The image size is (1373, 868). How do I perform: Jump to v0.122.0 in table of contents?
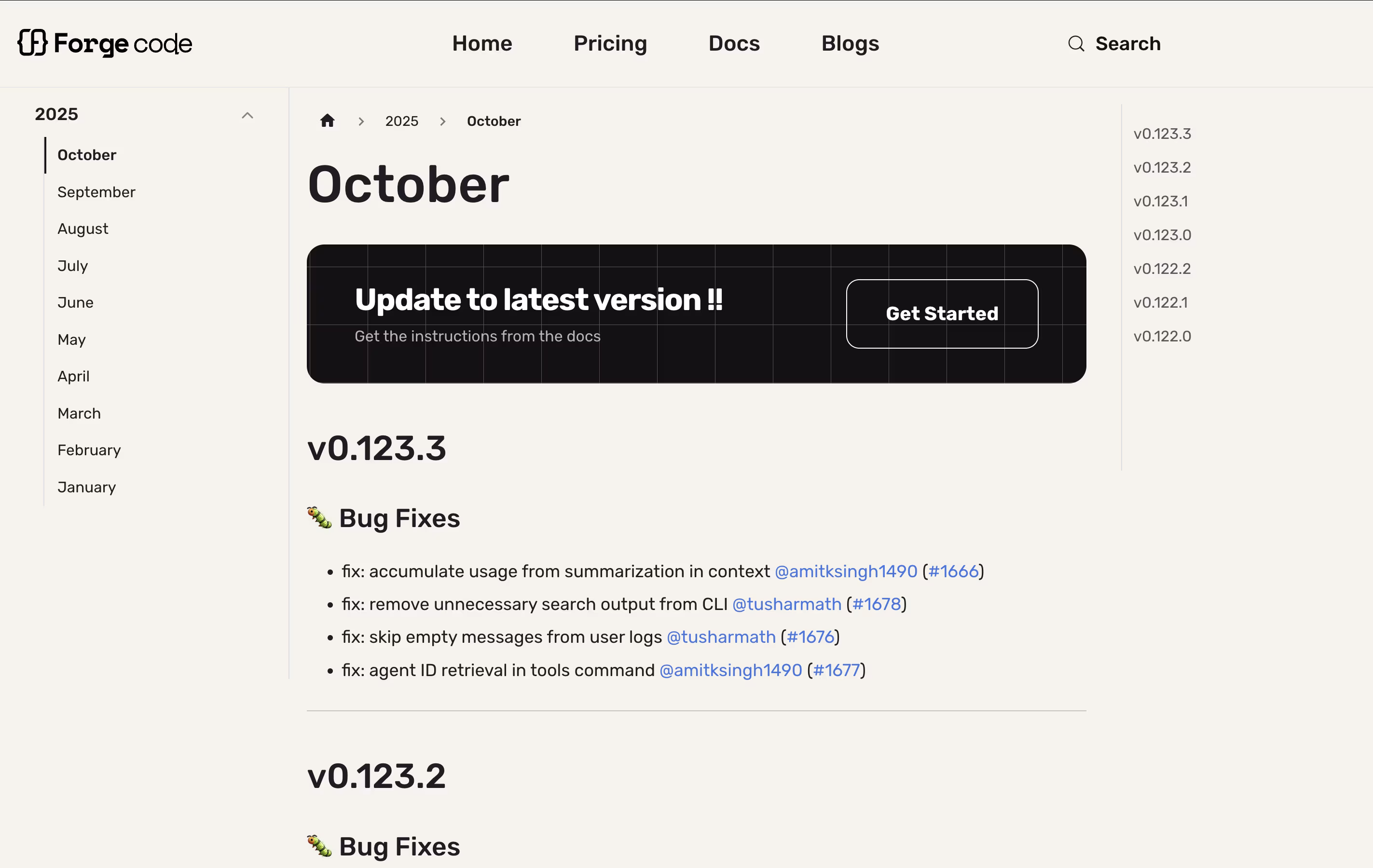1162,336
